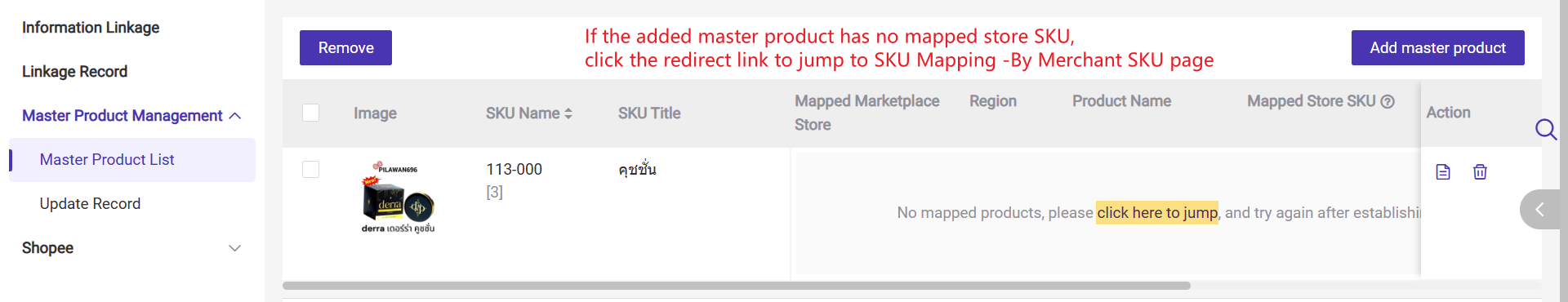Open the Mapped Store SKU help icon
1568x302 pixels.
pos(1388,101)
